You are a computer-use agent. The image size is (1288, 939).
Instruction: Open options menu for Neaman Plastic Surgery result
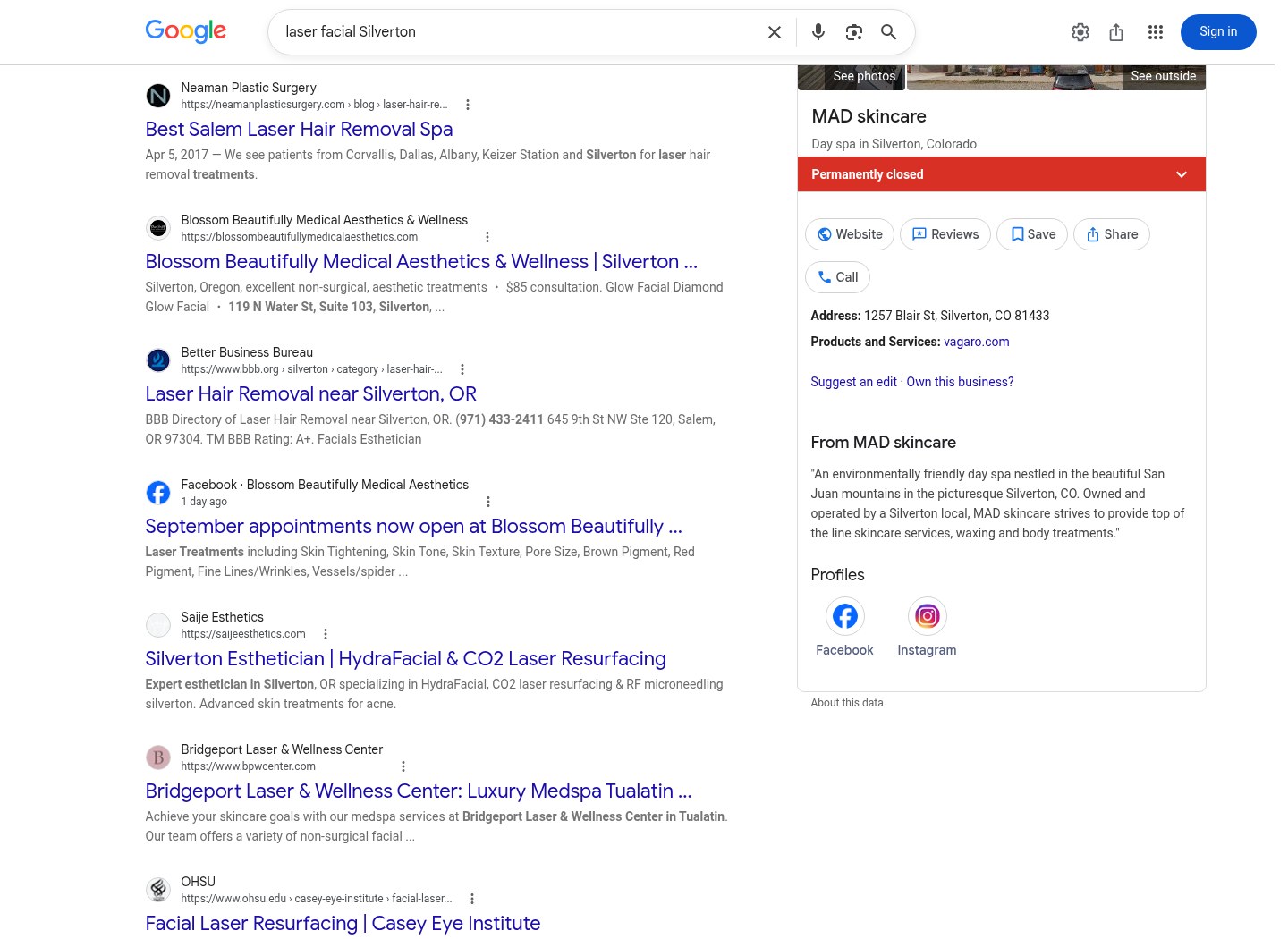(467, 105)
